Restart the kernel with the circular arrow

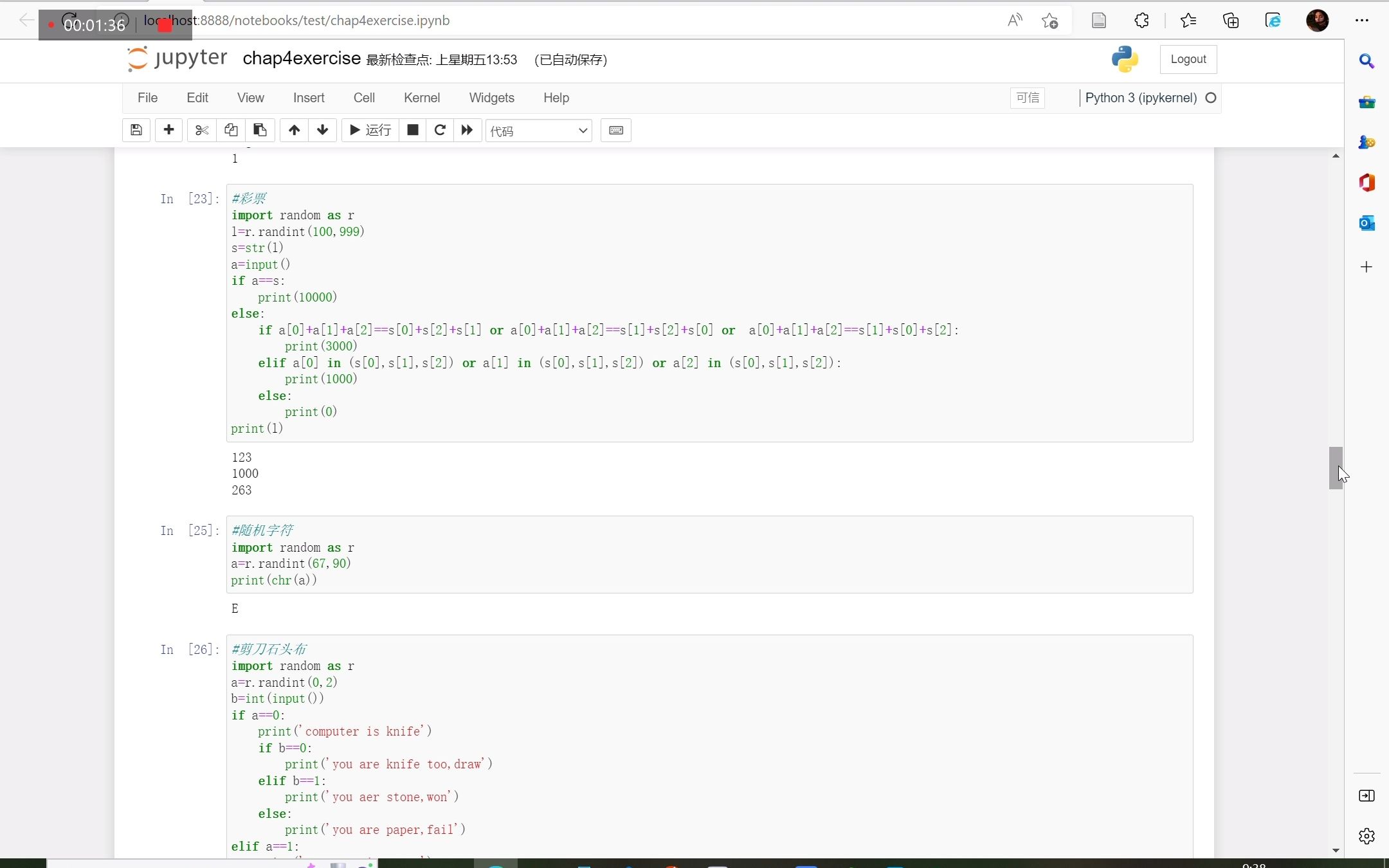point(440,130)
